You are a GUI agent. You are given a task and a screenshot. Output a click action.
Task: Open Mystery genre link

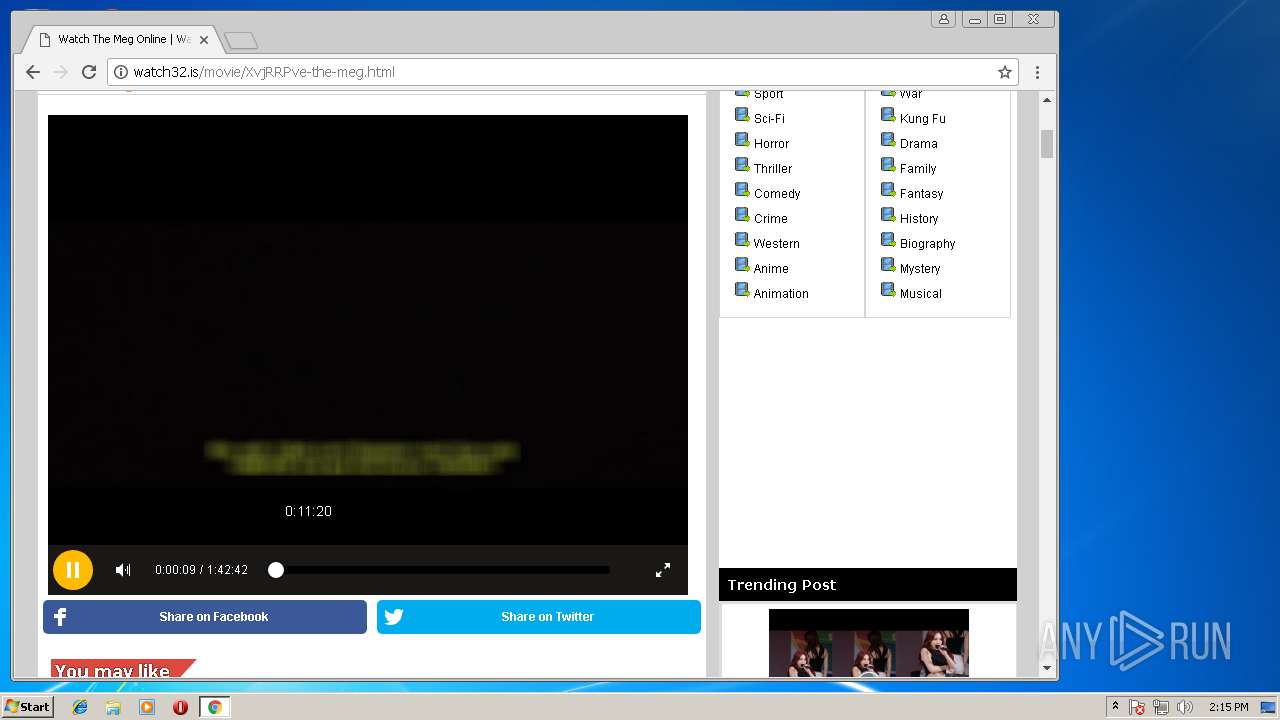(920, 268)
